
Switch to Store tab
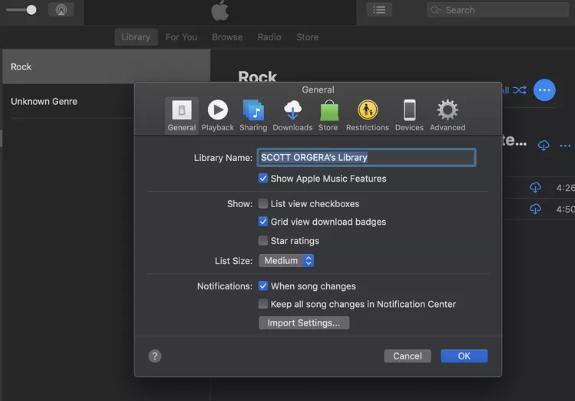coord(307,37)
